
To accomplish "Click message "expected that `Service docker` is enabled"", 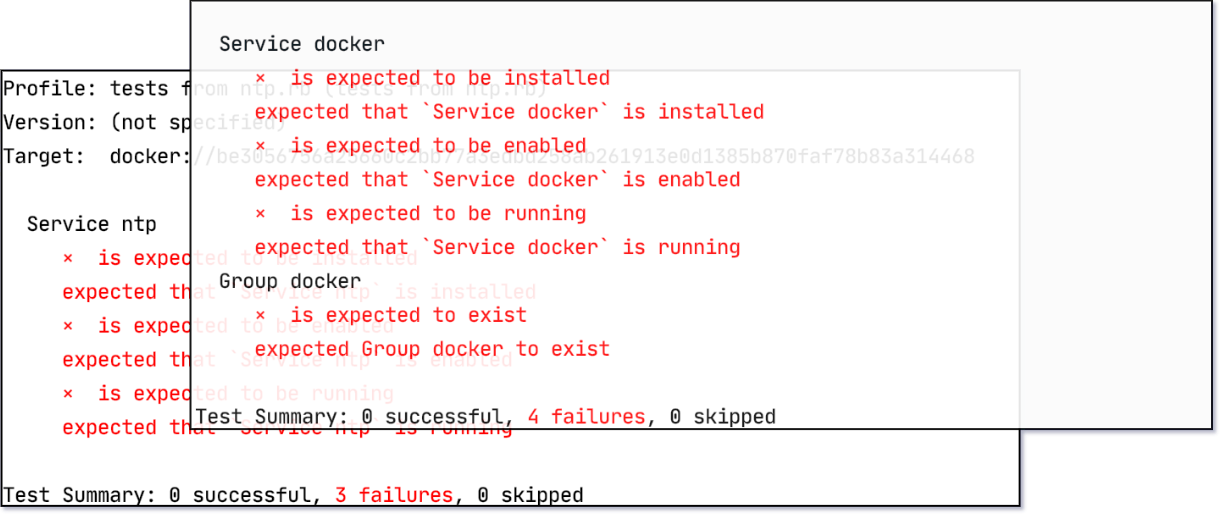I will point(497,180).
